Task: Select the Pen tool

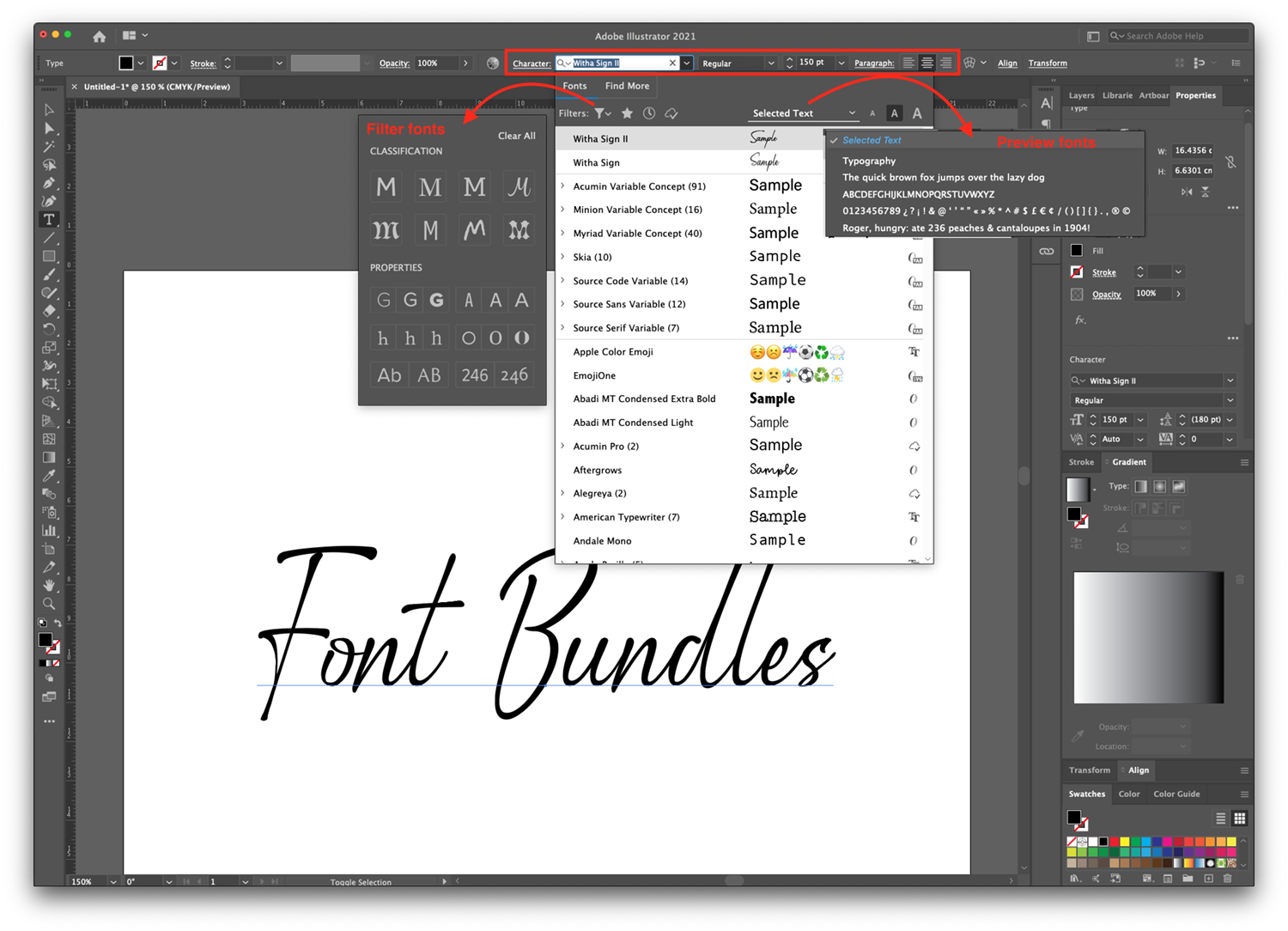Action: (x=49, y=183)
